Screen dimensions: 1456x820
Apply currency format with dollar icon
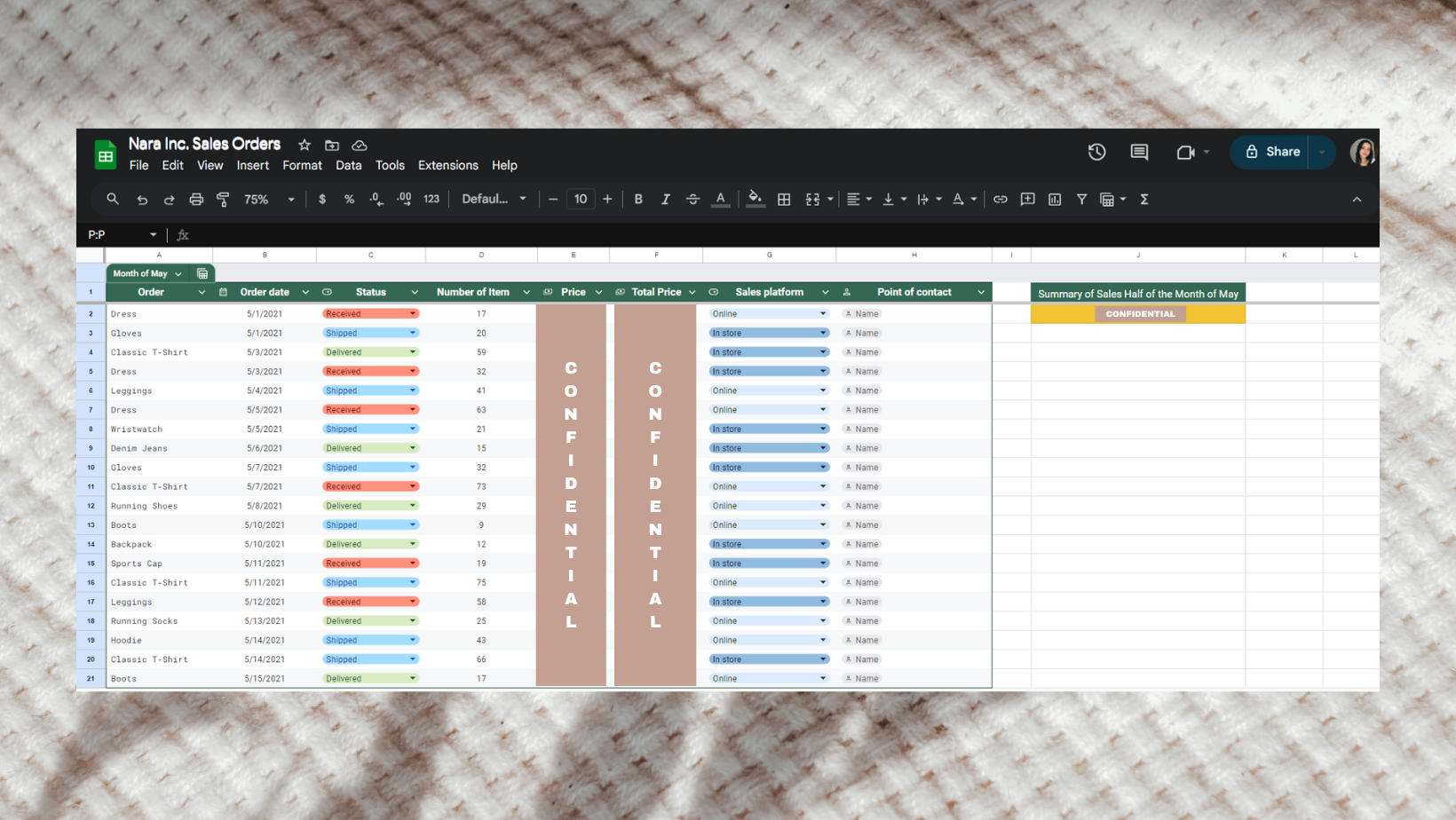322,200
